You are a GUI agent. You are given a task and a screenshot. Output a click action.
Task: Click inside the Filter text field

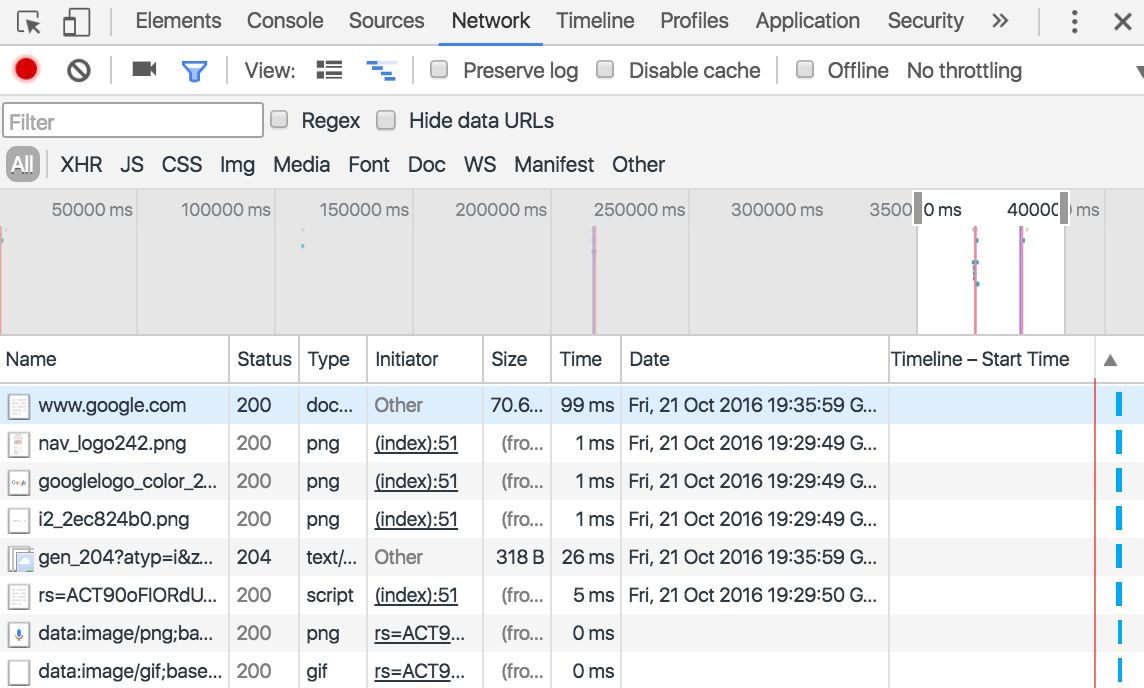[133, 120]
